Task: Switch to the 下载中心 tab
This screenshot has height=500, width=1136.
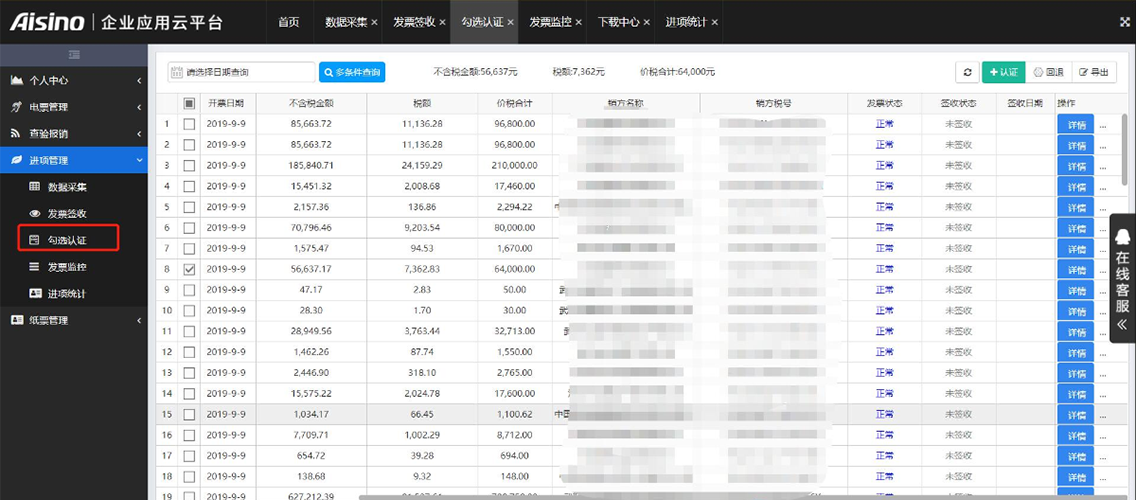Action: [x=619, y=22]
